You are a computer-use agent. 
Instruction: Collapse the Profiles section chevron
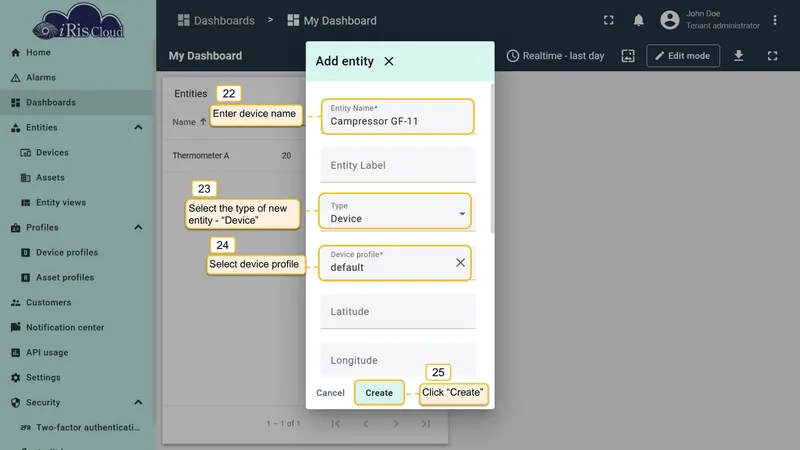point(138,228)
